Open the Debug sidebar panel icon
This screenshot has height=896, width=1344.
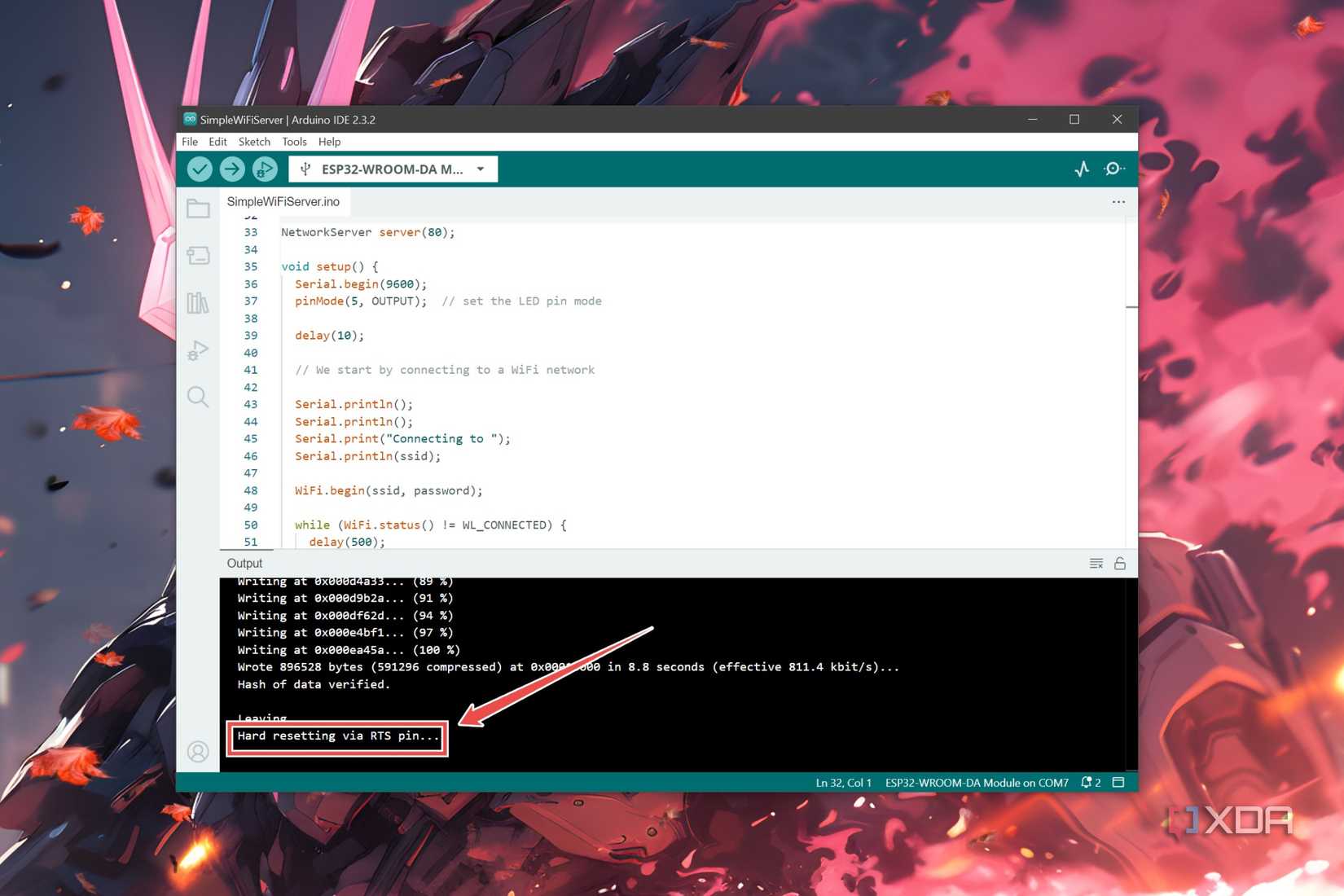198,350
